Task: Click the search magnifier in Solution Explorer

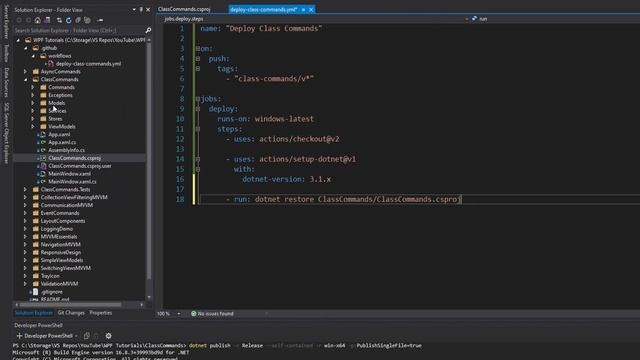Action: 148,30
